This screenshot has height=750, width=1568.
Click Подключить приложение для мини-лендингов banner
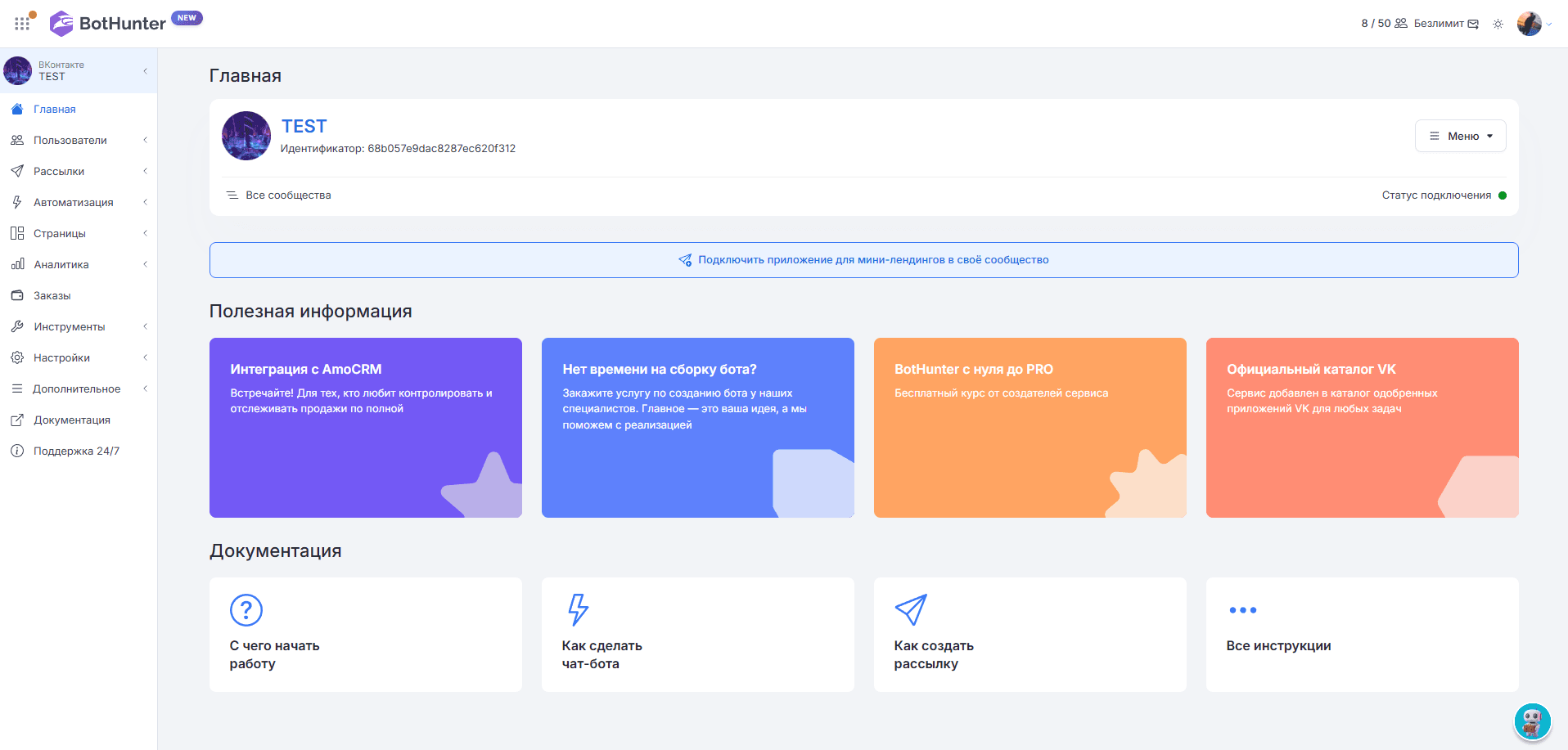863,260
